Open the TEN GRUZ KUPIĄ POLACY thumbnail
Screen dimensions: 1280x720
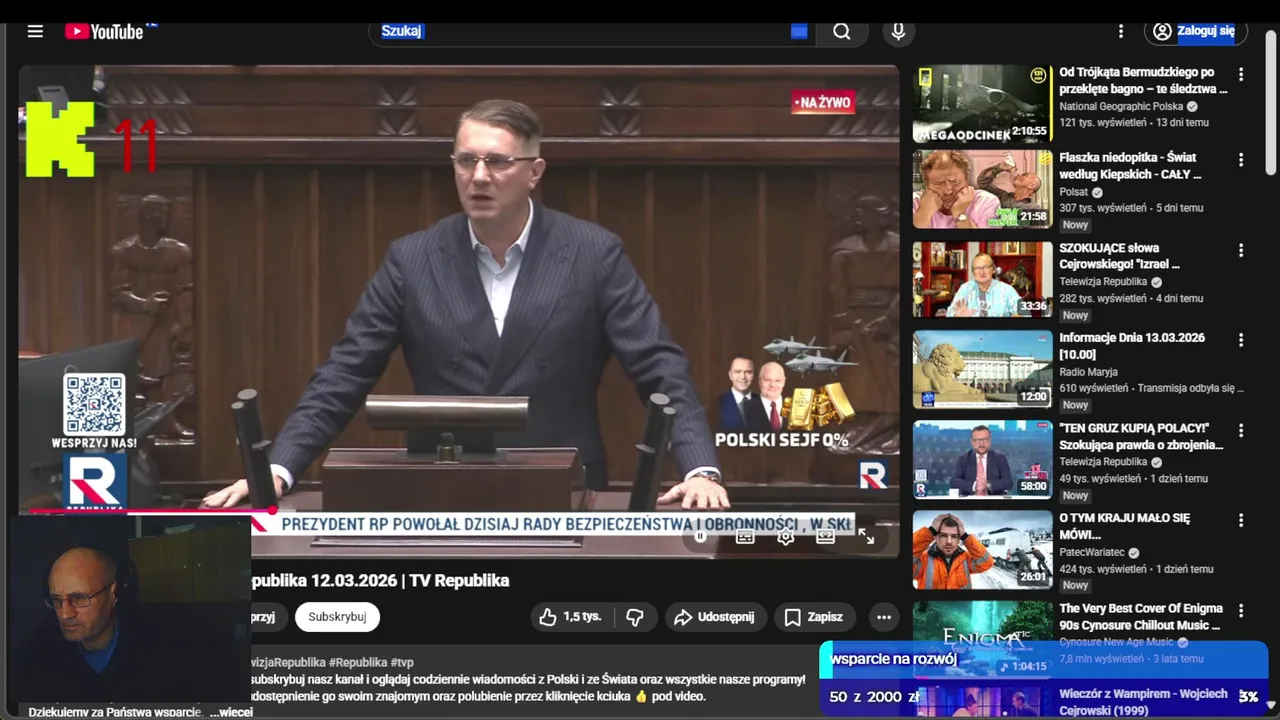pos(982,460)
